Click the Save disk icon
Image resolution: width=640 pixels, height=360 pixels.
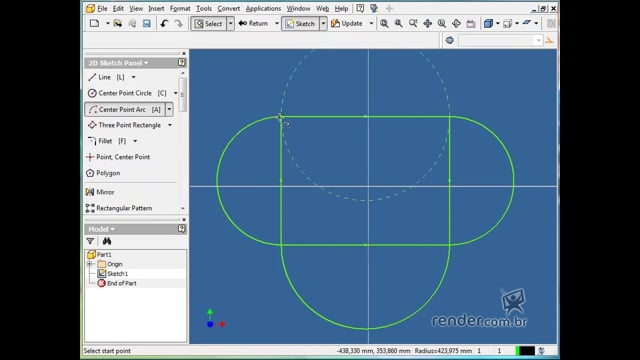tap(147, 24)
